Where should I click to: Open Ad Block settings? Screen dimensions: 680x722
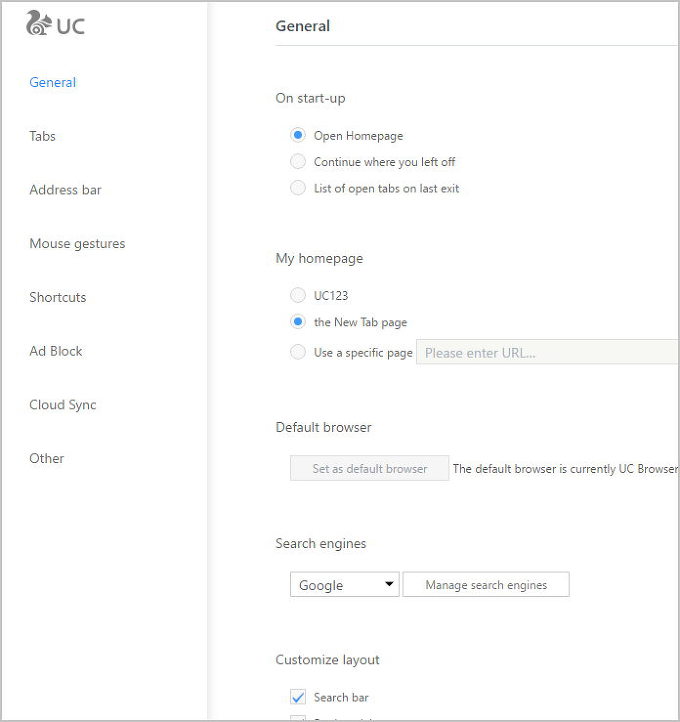point(56,351)
